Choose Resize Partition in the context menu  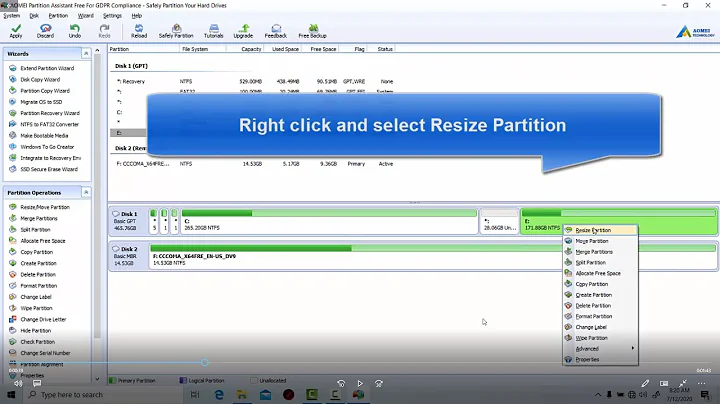point(600,230)
